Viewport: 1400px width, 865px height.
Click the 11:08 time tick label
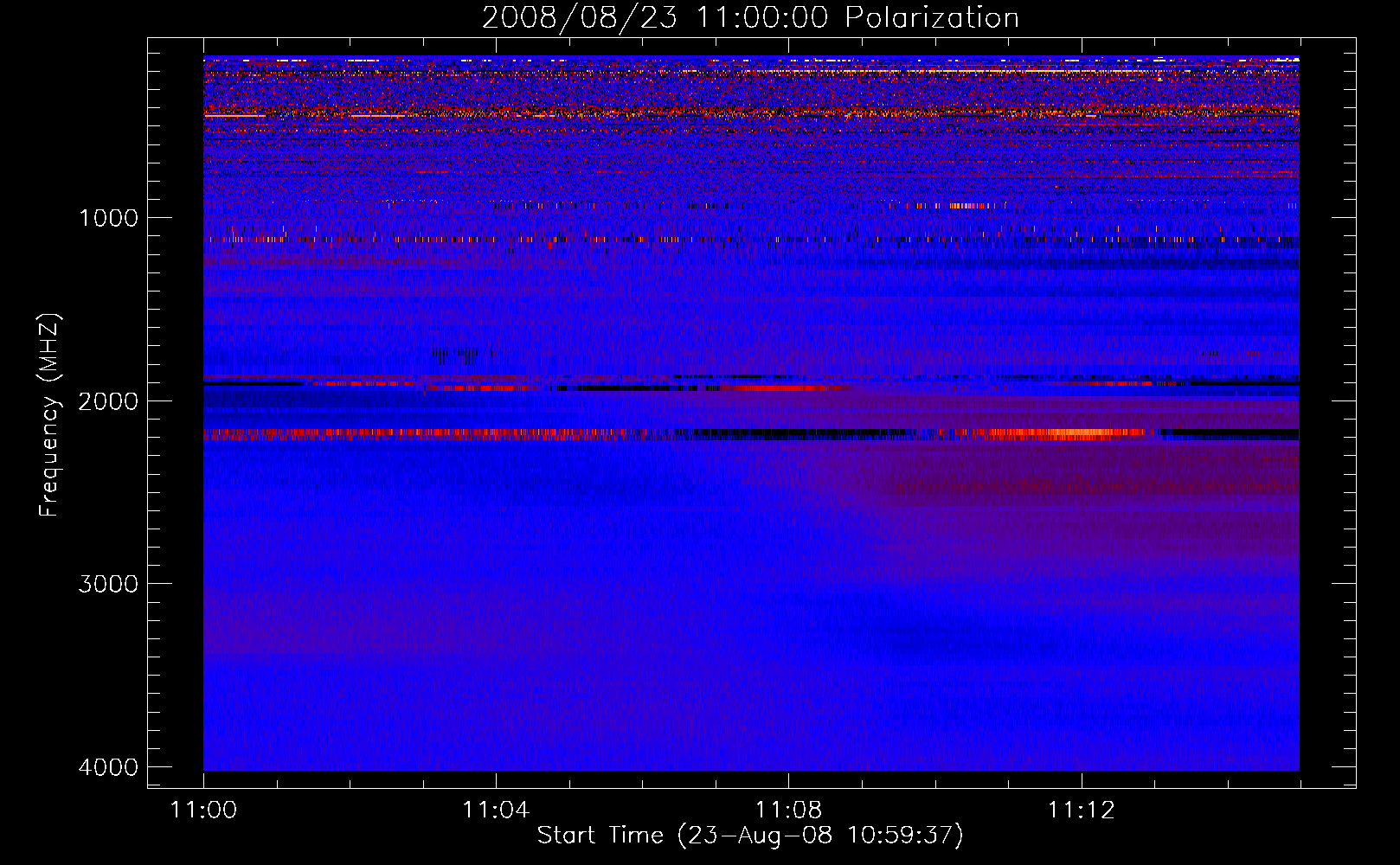788,811
